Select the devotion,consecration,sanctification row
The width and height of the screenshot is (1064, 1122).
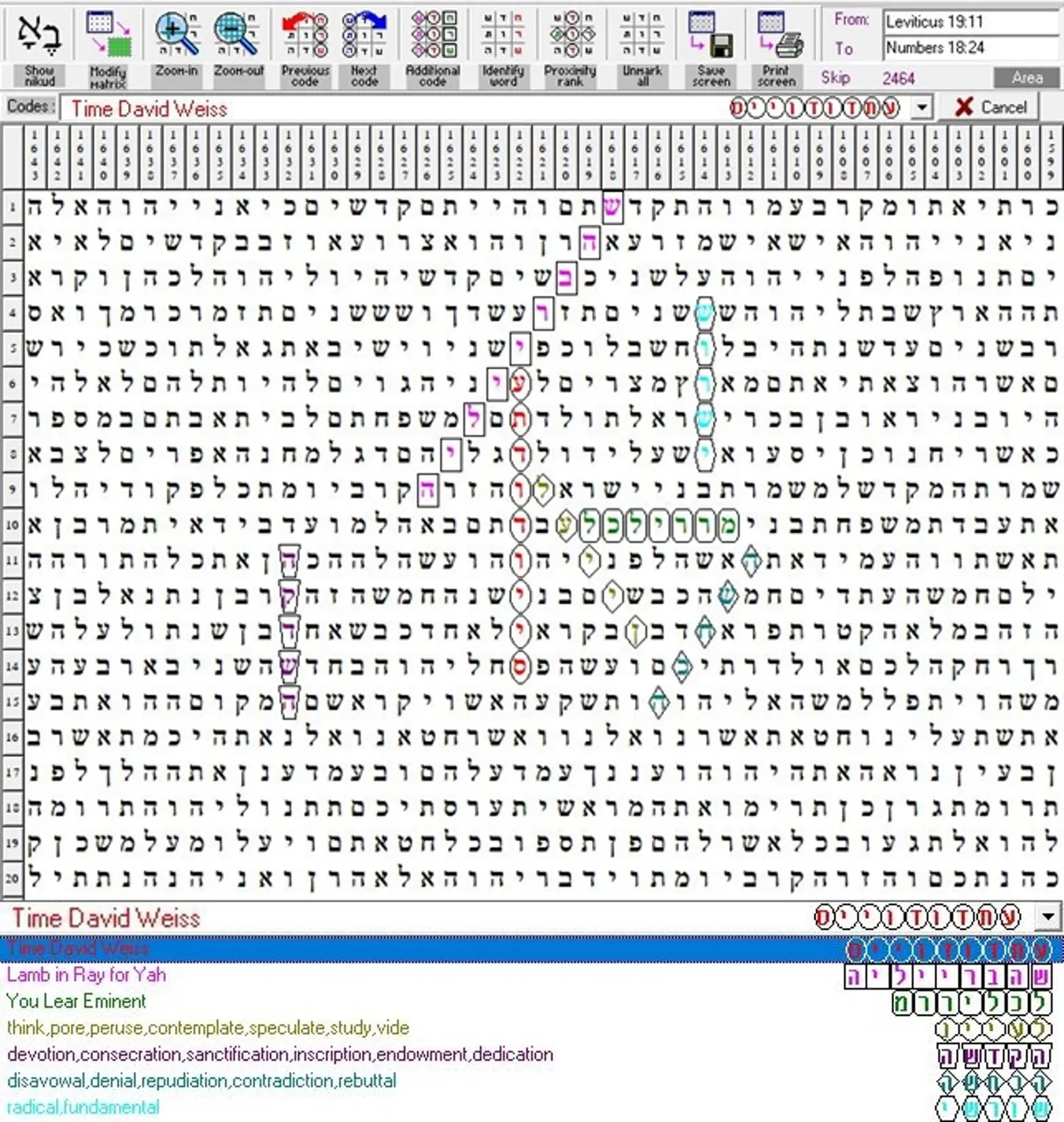[531, 1054]
